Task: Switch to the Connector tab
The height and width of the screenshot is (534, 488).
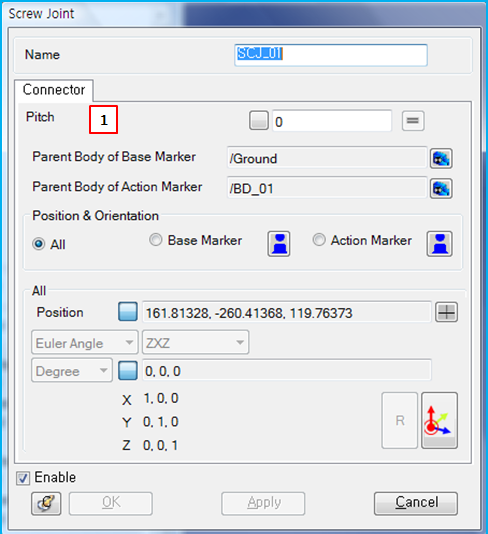Action: (54, 90)
